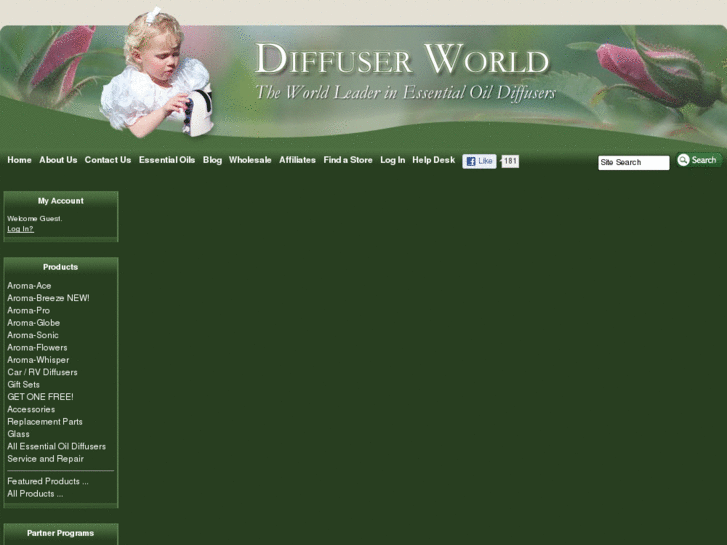Open the Replacement Parts link
The width and height of the screenshot is (727, 545).
tap(45, 422)
